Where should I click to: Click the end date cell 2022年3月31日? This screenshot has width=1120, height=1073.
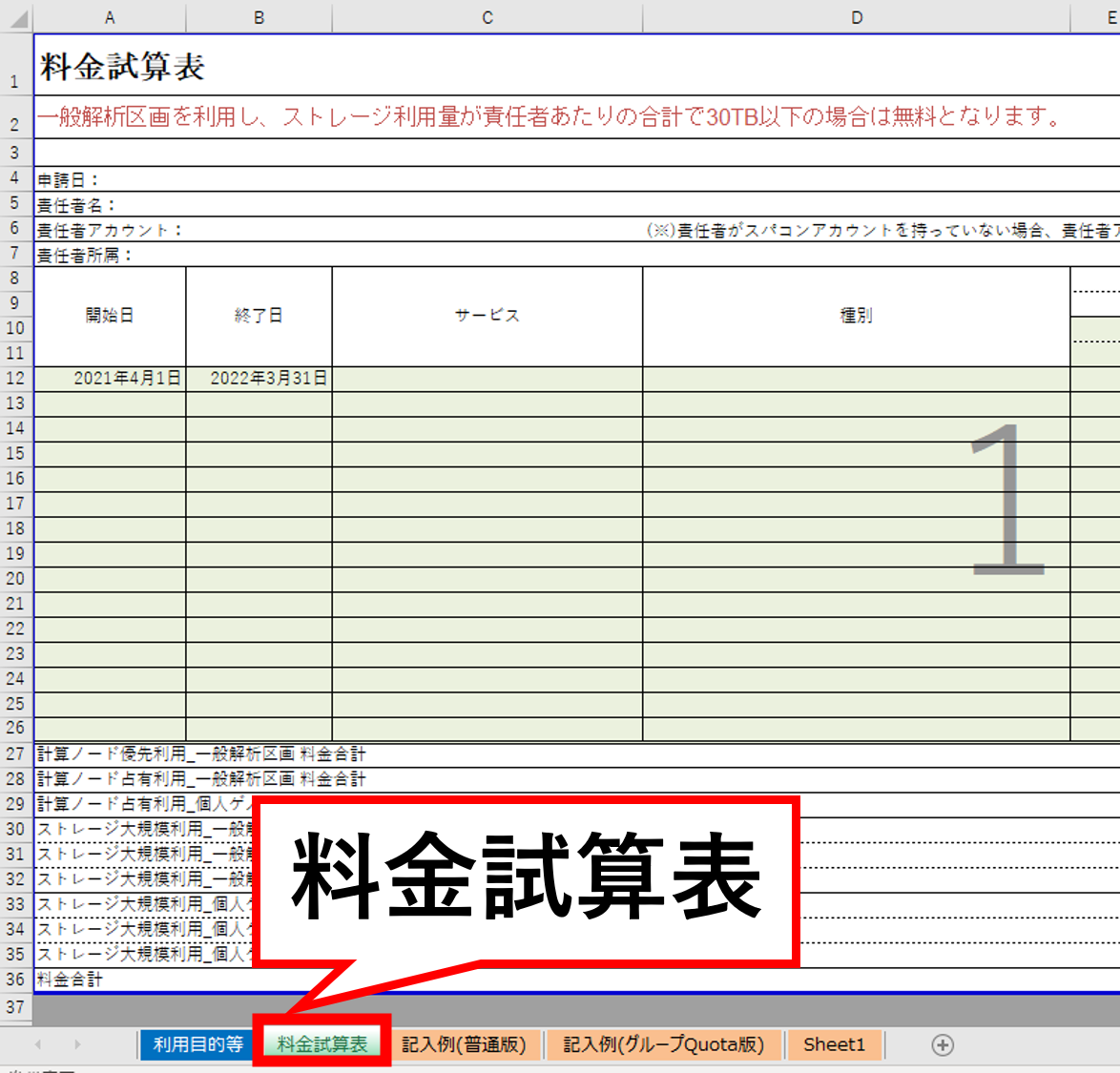pos(259,379)
